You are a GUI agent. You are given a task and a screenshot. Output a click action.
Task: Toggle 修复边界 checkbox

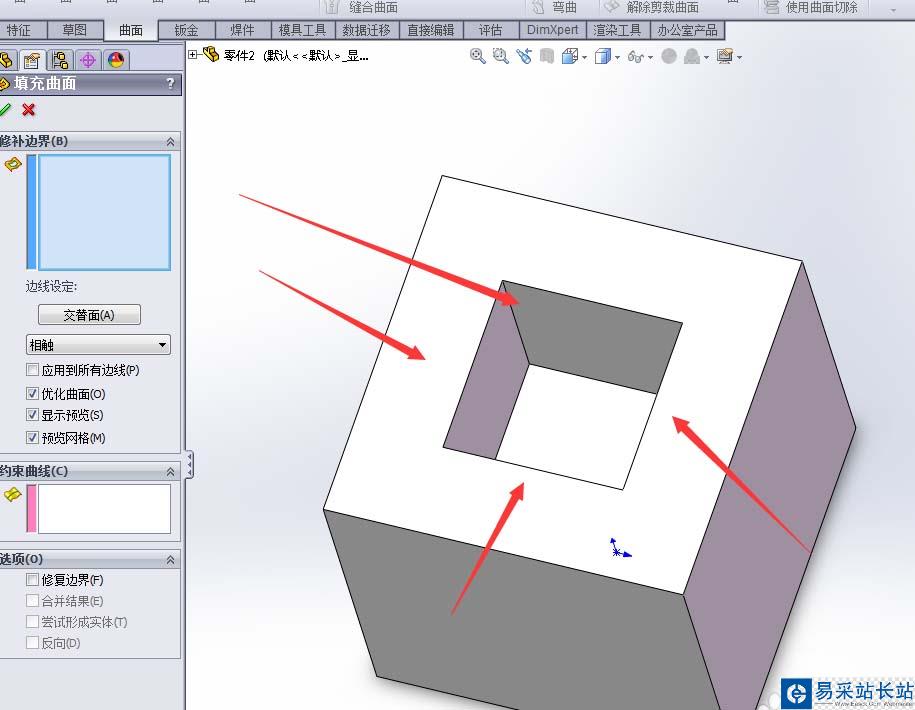coord(33,579)
